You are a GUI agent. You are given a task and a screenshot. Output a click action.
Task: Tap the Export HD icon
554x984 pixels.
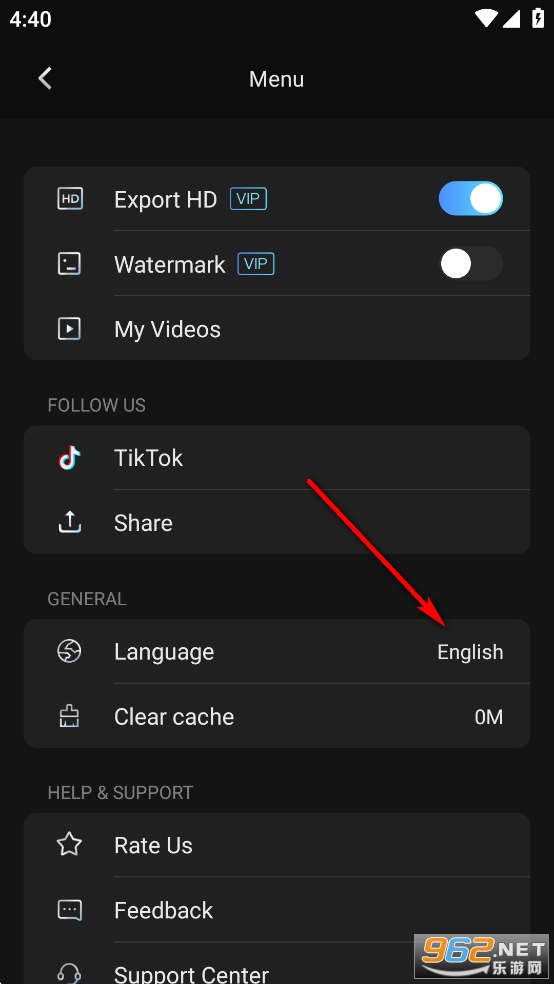point(70,200)
